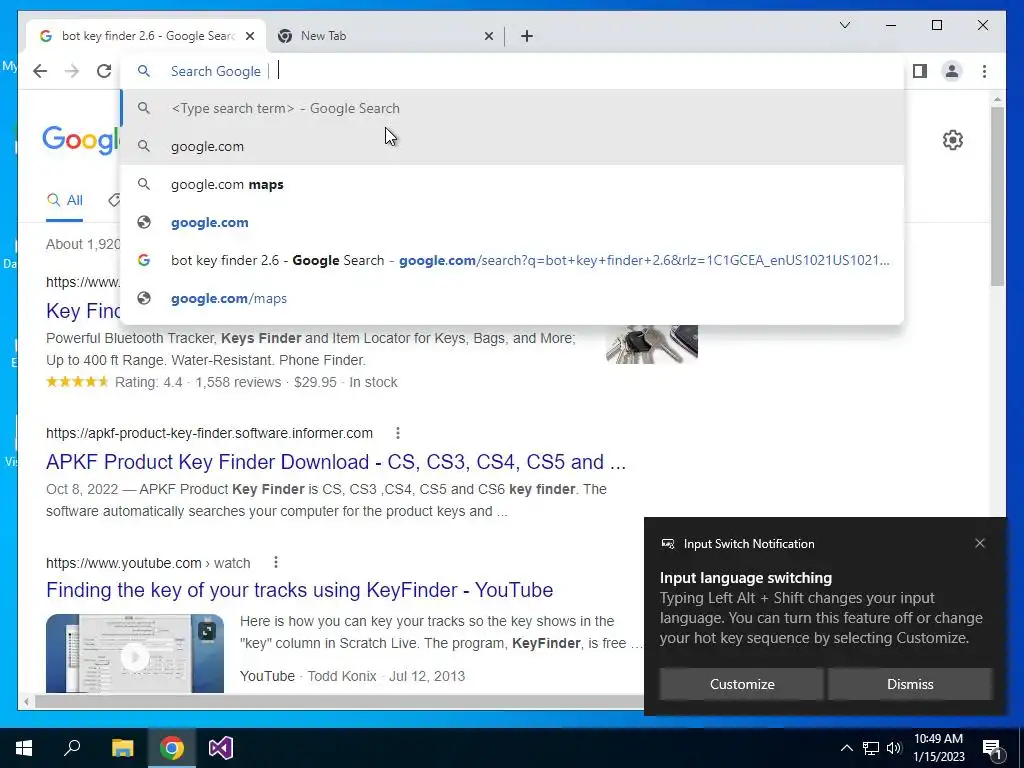Click the Forward arrow button

72,71
